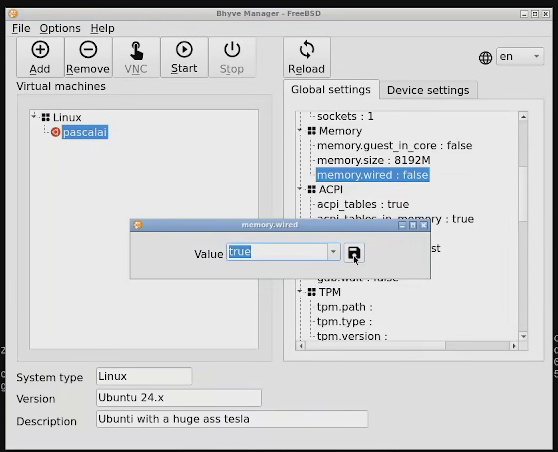Start the selected virtual machine
This screenshot has height=452, width=558.
click(184, 57)
